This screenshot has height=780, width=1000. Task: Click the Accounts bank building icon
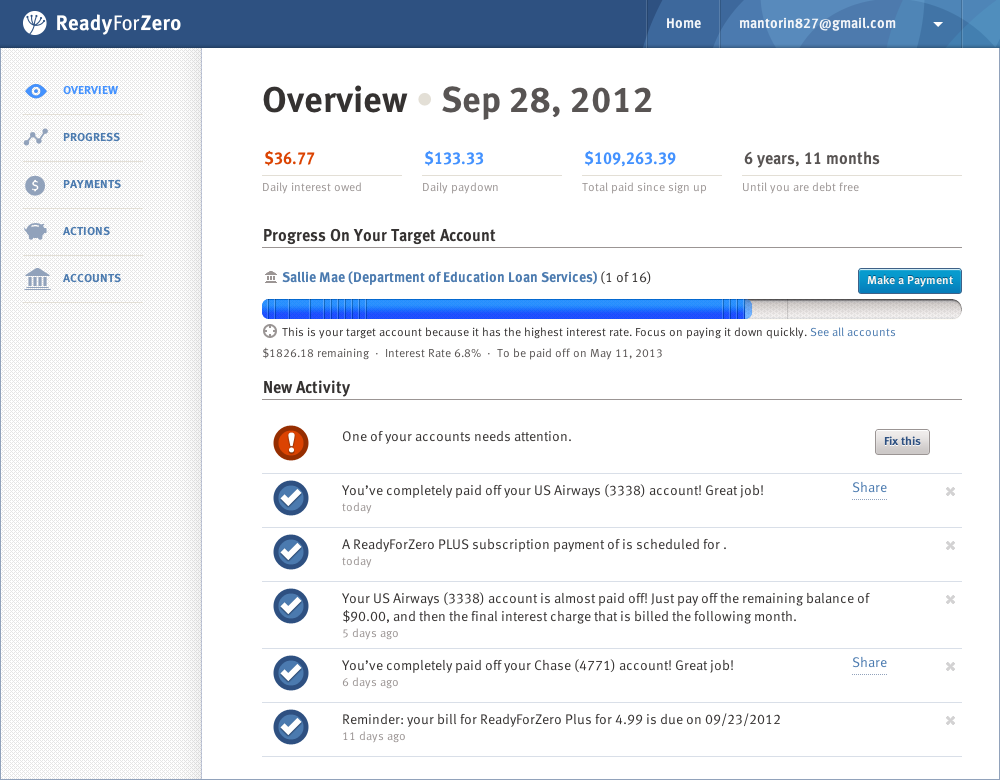click(37, 279)
